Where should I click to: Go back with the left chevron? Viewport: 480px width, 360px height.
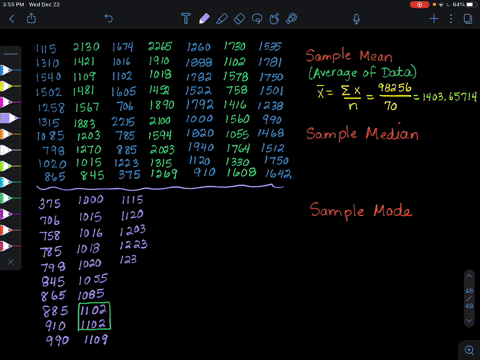tap(12, 19)
